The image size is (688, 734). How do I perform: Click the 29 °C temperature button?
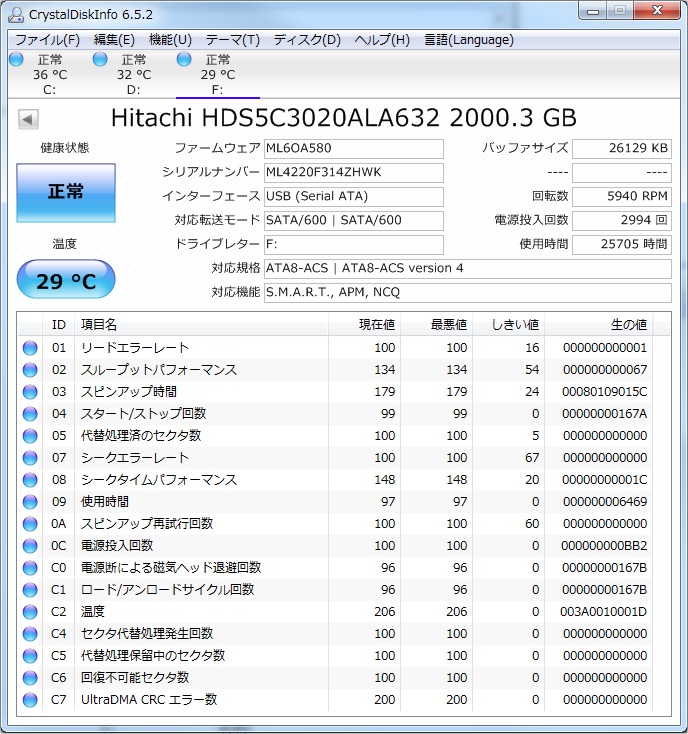(x=66, y=279)
